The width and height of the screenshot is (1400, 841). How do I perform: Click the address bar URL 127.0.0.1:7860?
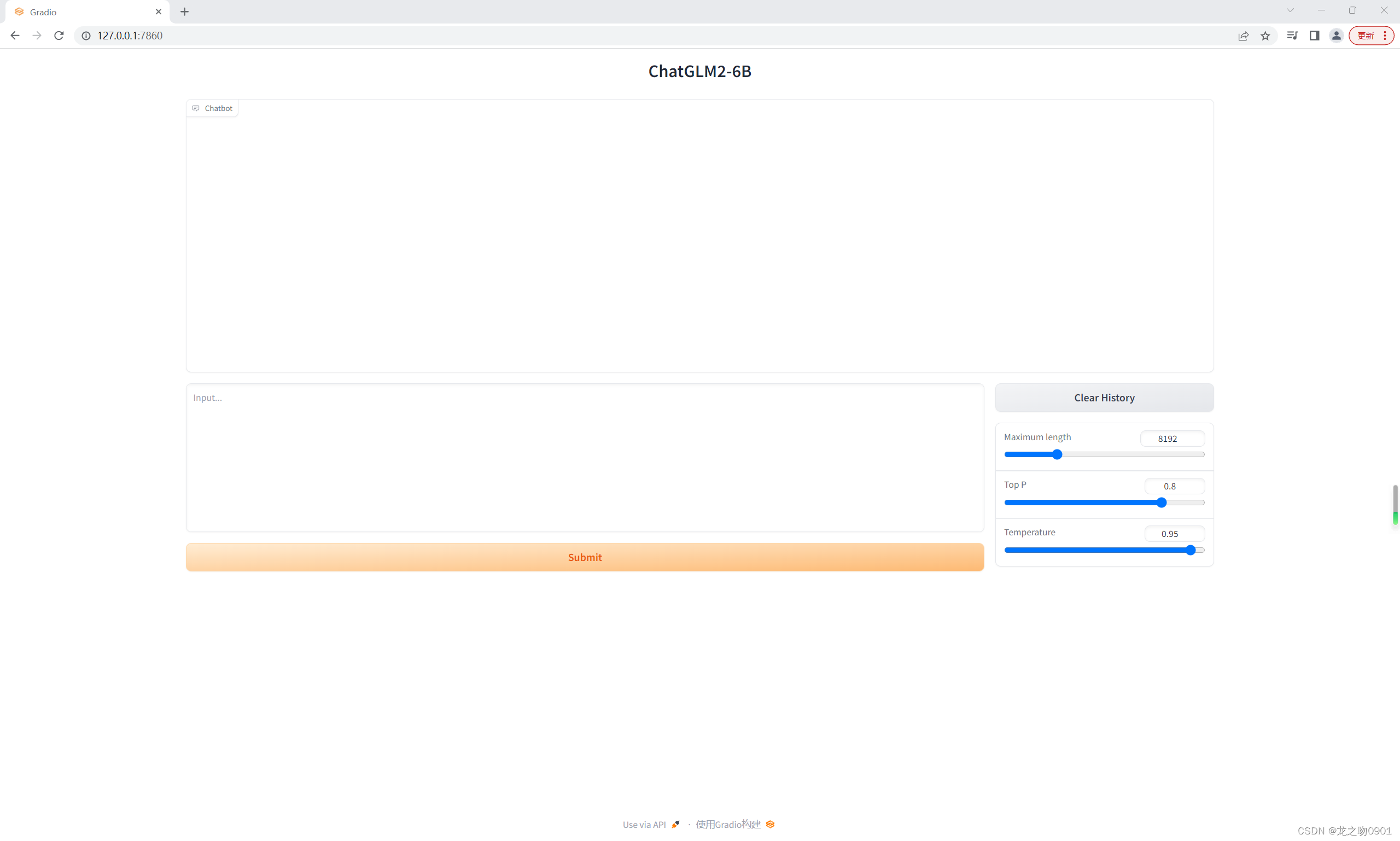pyautogui.click(x=130, y=36)
